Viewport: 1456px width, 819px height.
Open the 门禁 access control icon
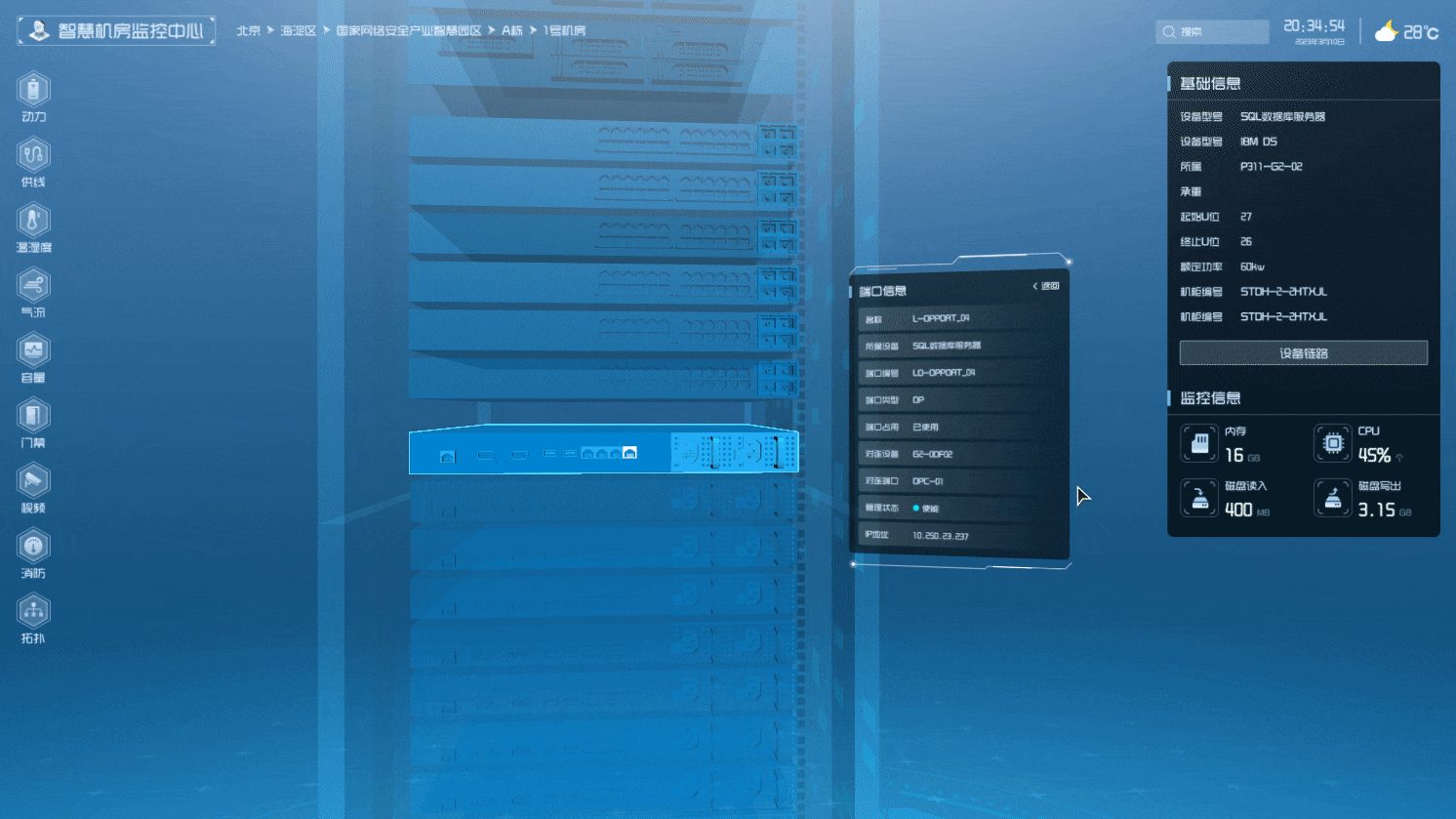33,416
